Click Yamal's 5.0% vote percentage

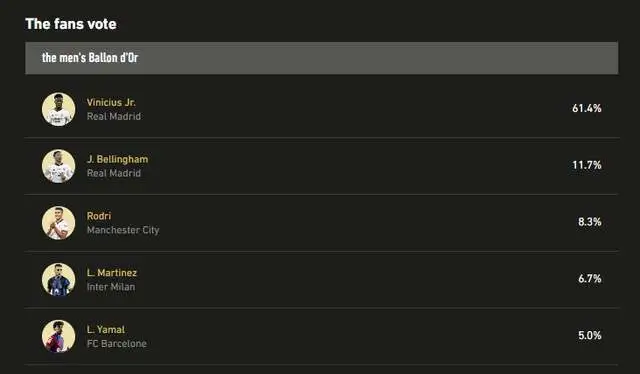coord(589,335)
